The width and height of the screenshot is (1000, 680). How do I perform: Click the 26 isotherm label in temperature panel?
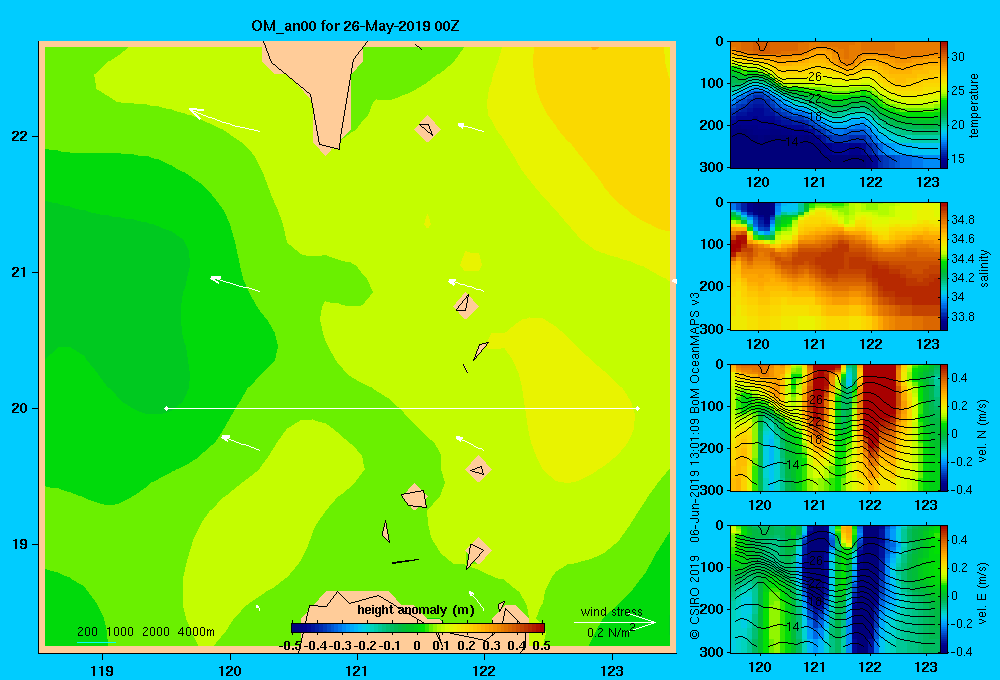point(814,77)
